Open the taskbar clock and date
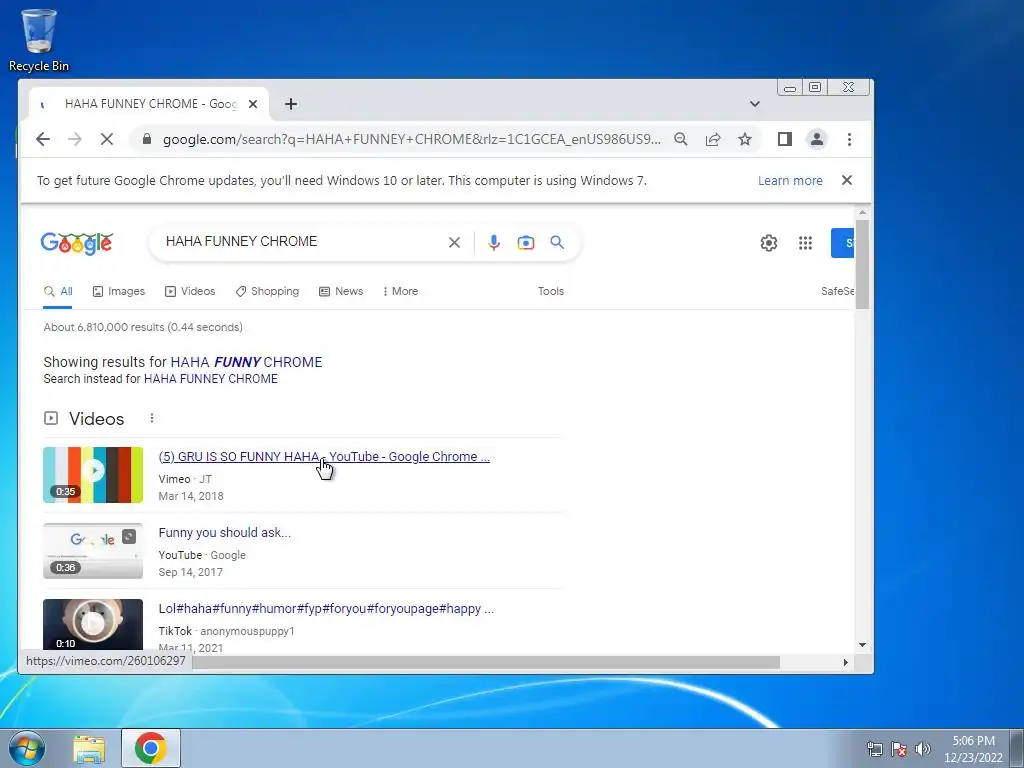This screenshot has height=768, width=1024. [973, 749]
